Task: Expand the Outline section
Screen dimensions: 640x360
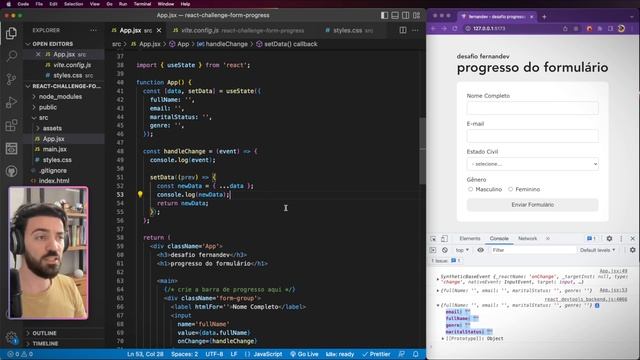Action: (44, 333)
